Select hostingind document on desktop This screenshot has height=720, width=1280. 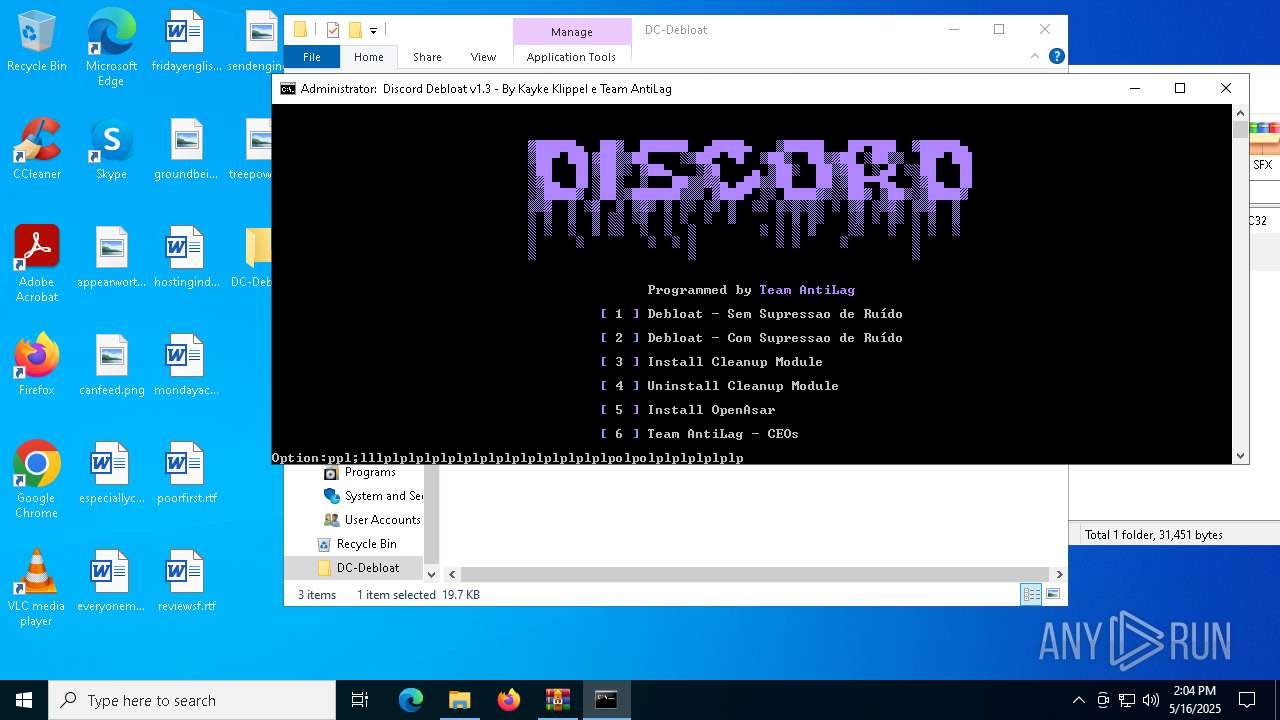click(186, 258)
